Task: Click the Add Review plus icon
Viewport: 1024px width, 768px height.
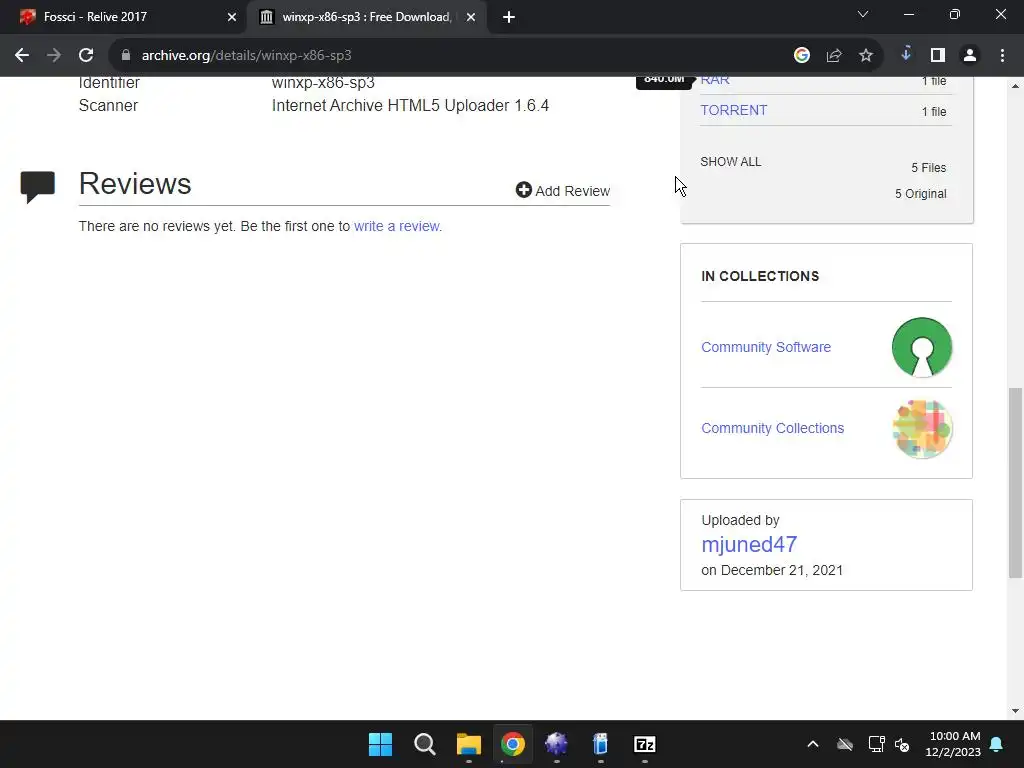Action: 524,189
